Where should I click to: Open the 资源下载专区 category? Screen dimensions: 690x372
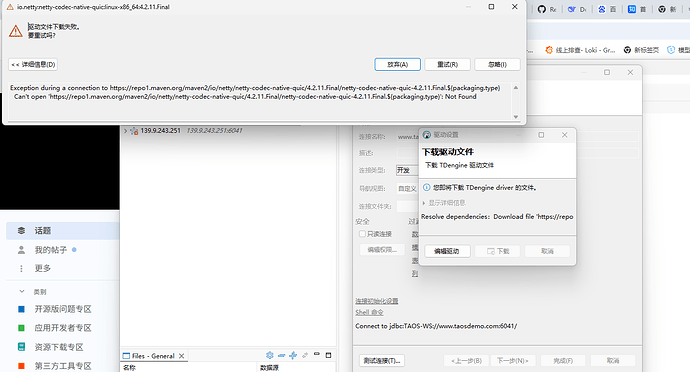(x=59, y=347)
